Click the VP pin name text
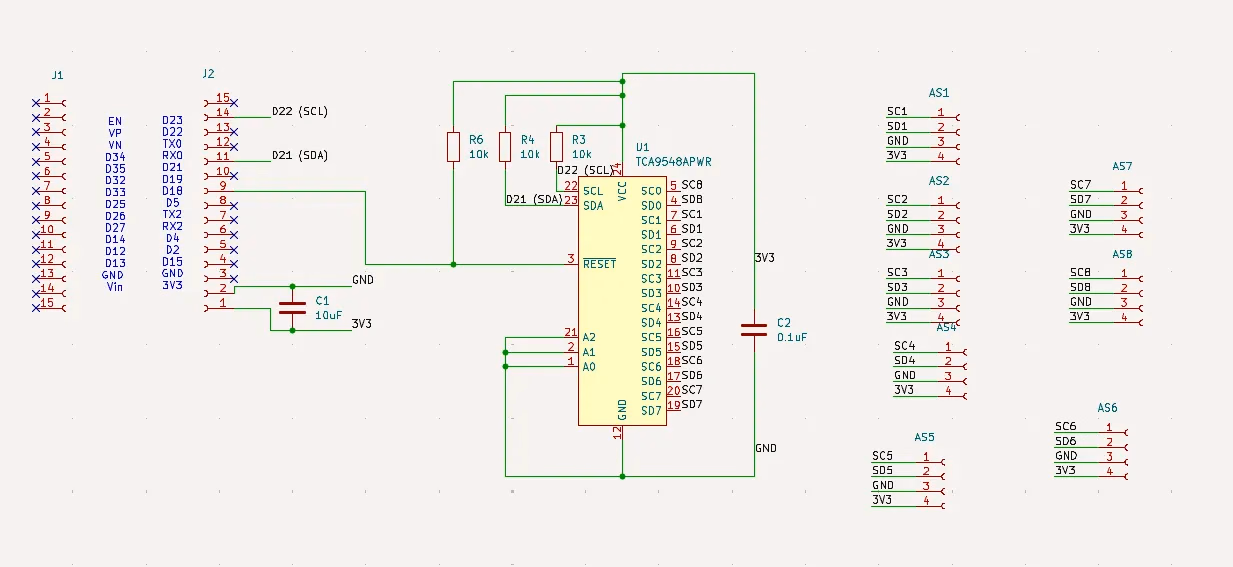Image resolution: width=1233 pixels, height=567 pixels. pyautogui.click(x=115, y=132)
